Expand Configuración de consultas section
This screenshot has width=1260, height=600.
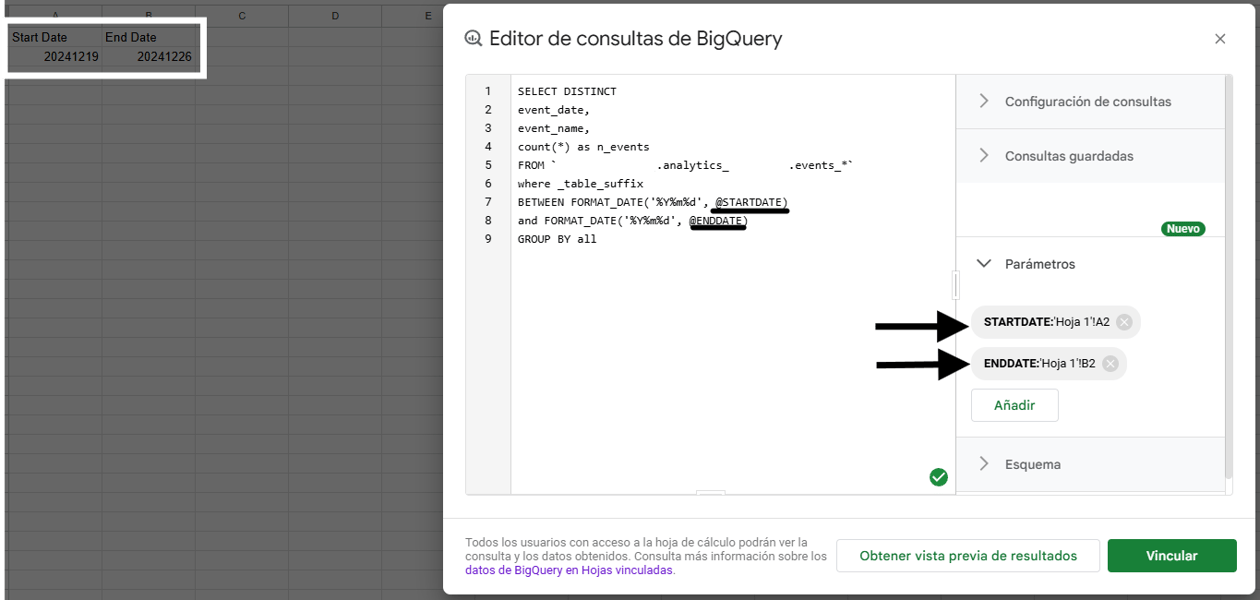(x=1090, y=101)
